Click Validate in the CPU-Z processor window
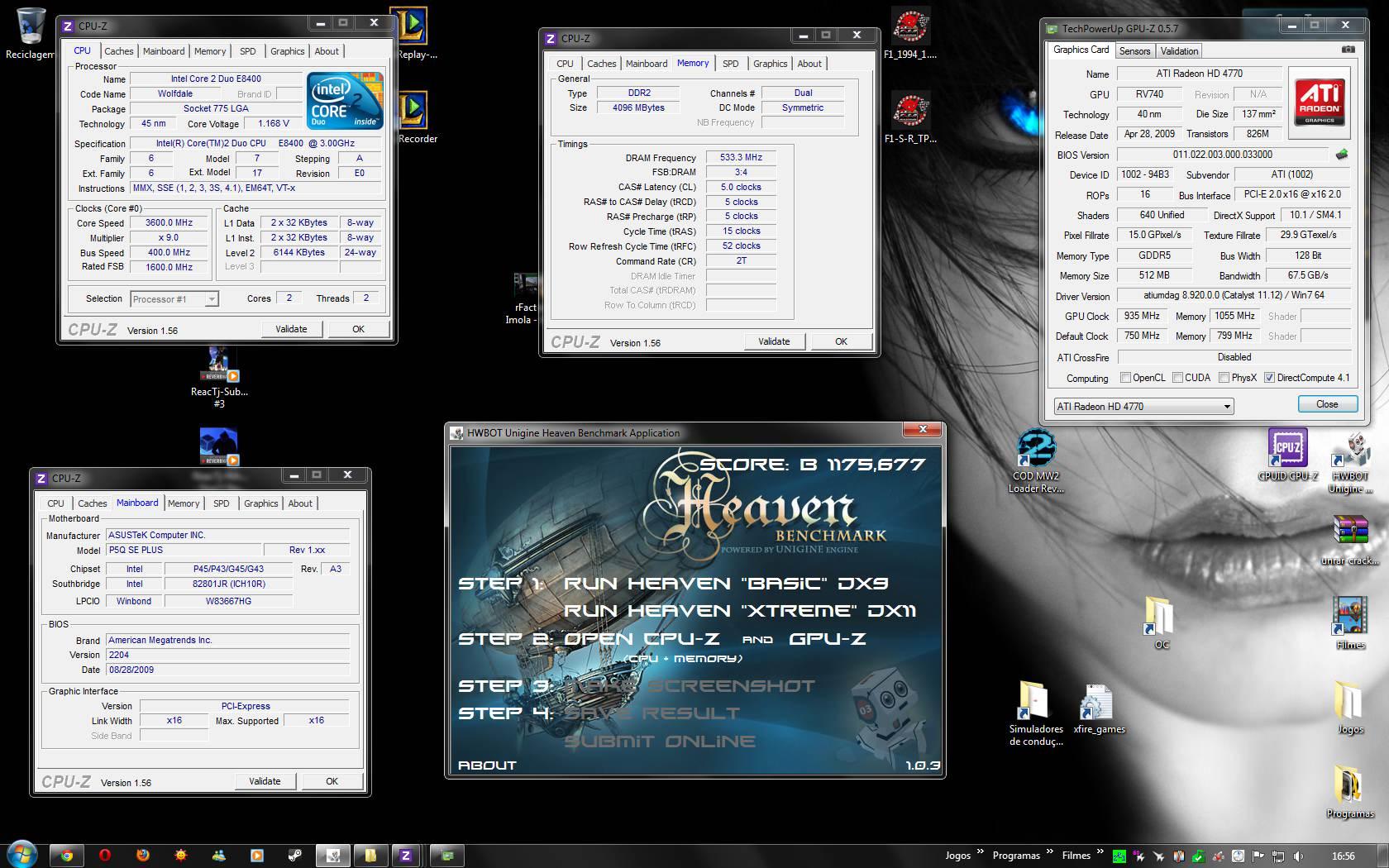 coord(291,329)
